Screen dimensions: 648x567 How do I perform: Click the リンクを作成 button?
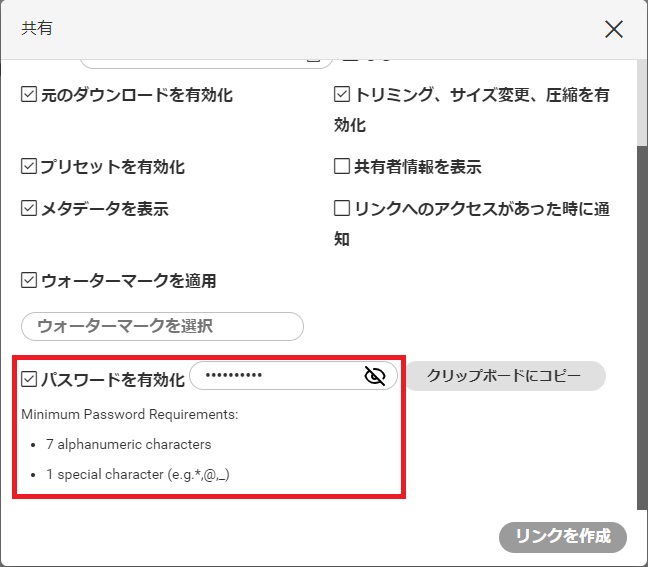pos(562,536)
